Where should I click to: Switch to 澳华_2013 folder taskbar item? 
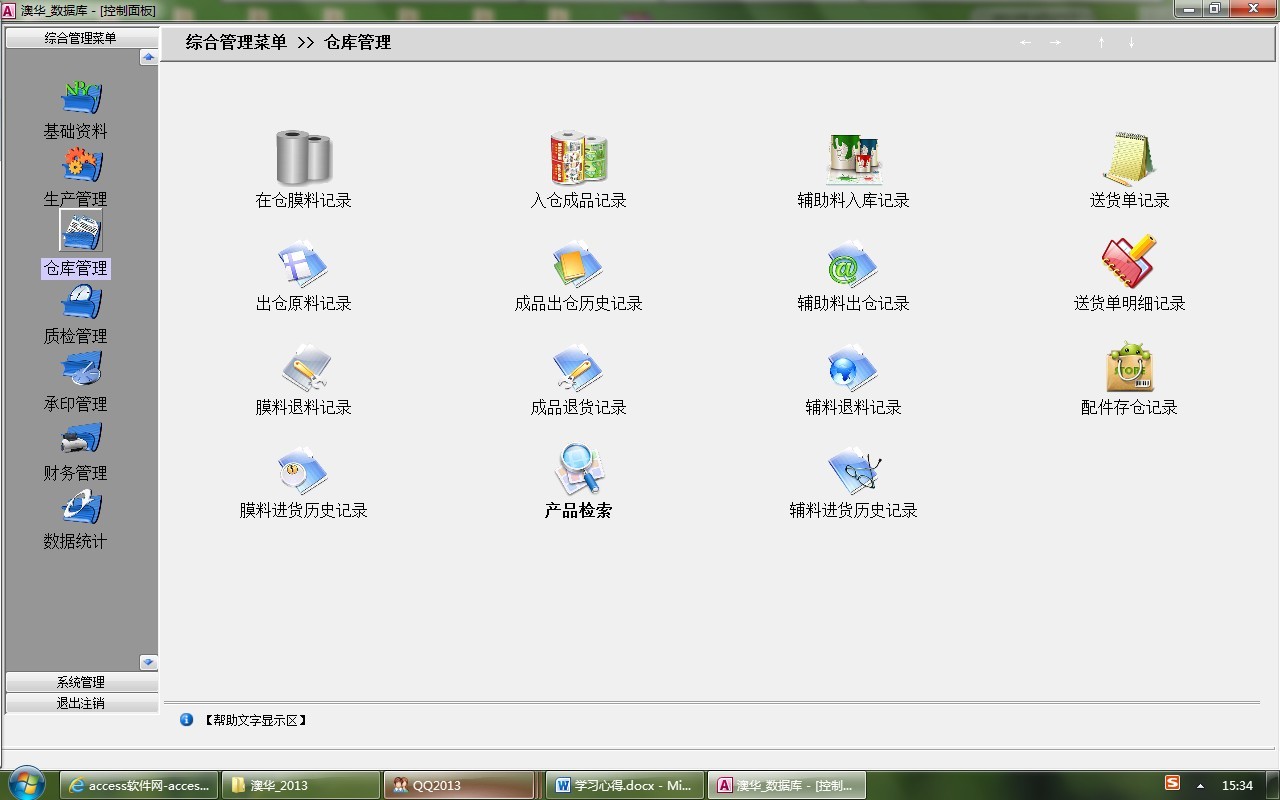point(301,785)
